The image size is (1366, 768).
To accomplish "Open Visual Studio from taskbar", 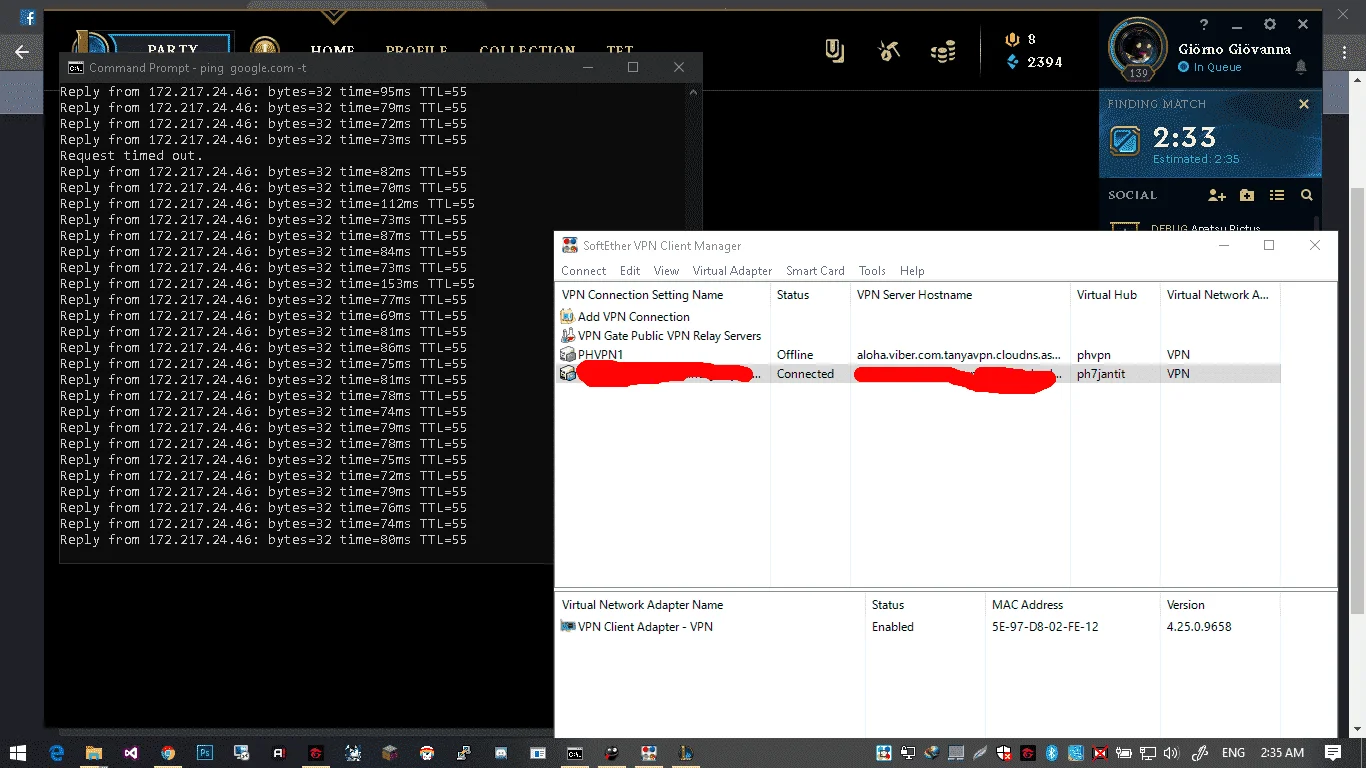I will pos(131,752).
